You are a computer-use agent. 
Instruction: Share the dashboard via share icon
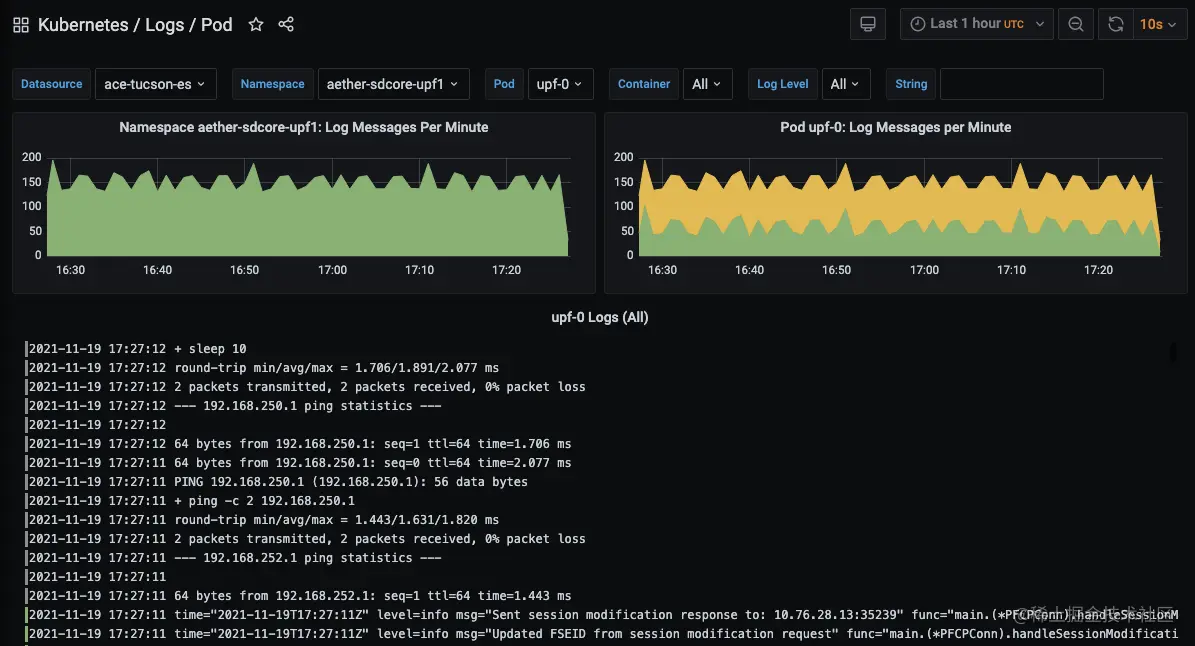[286, 24]
